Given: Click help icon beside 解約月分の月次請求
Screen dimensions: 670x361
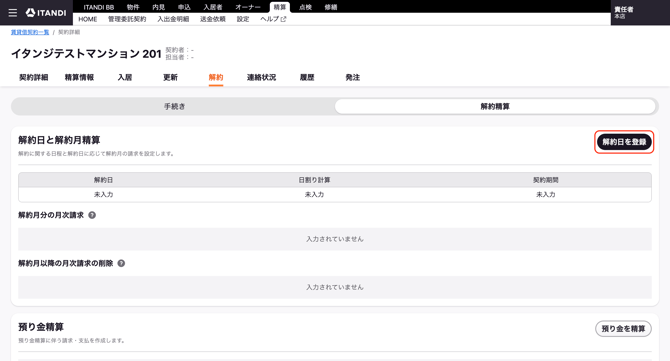Looking at the screenshot, I should (92, 215).
